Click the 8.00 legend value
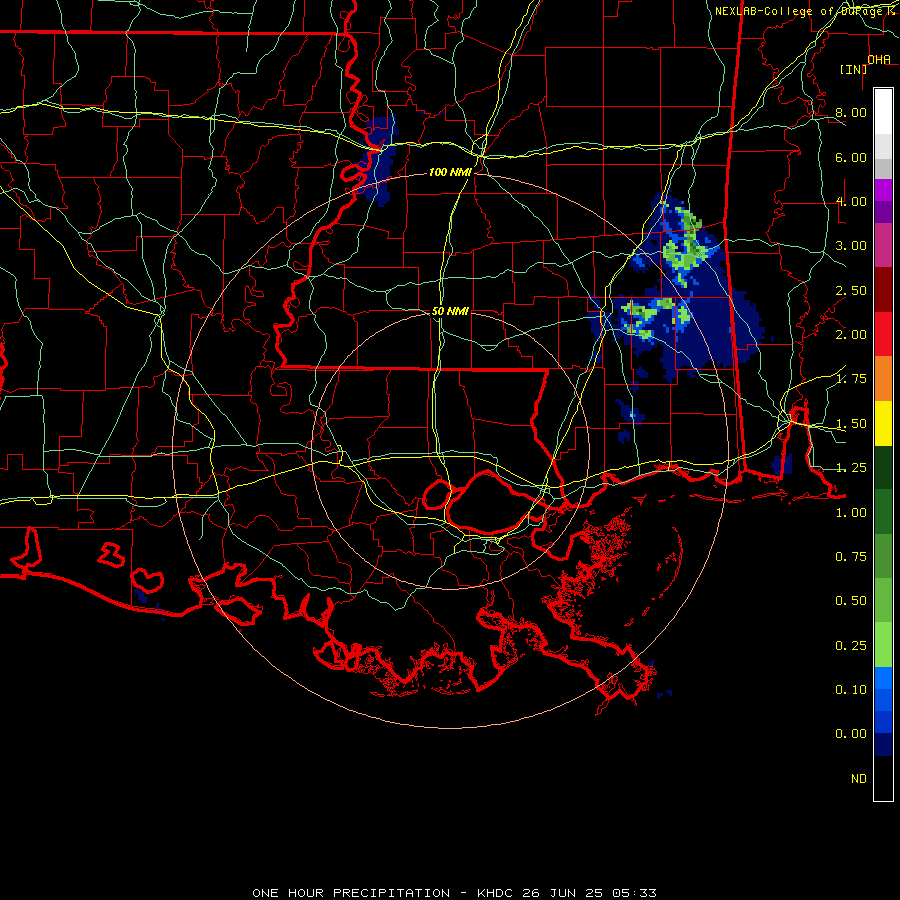This screenshot has width=900, height=900. pos(851,112)
